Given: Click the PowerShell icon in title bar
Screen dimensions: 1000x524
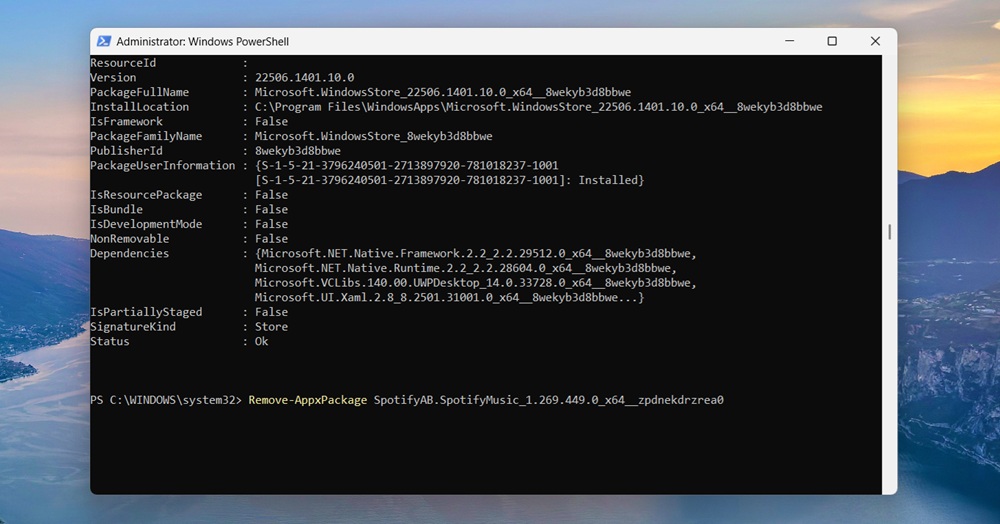Looking at the screenshot, I should [103, 41].
